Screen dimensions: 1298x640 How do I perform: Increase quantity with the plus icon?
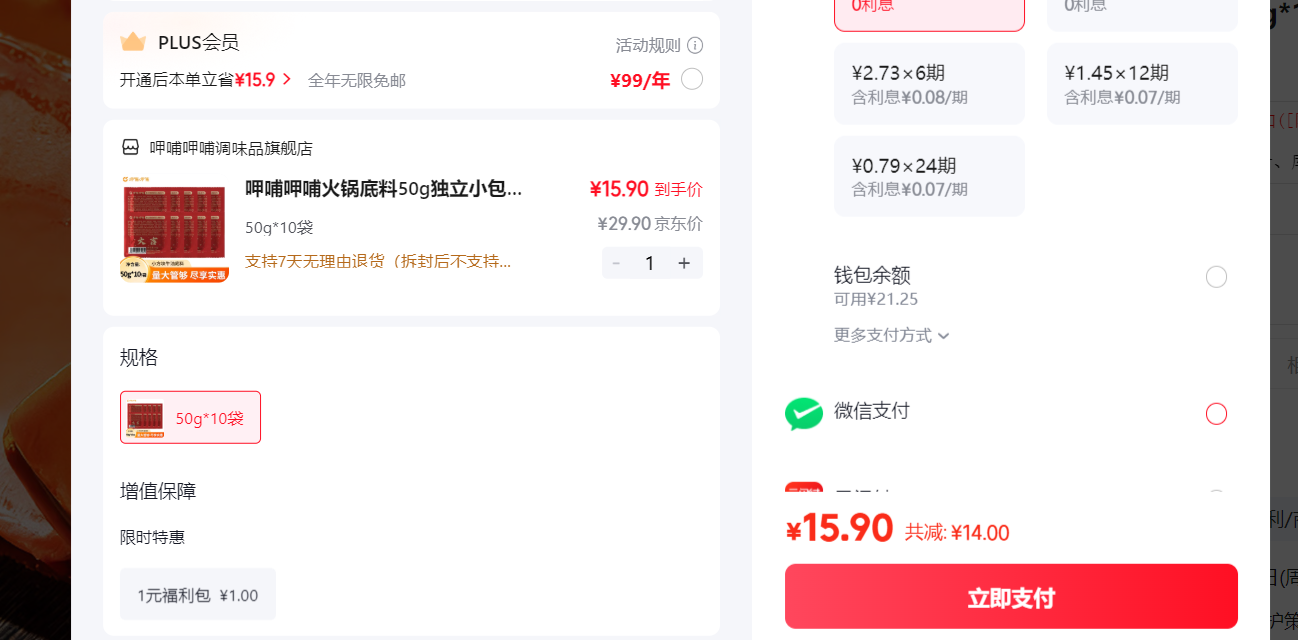click(x=684, y=263)
